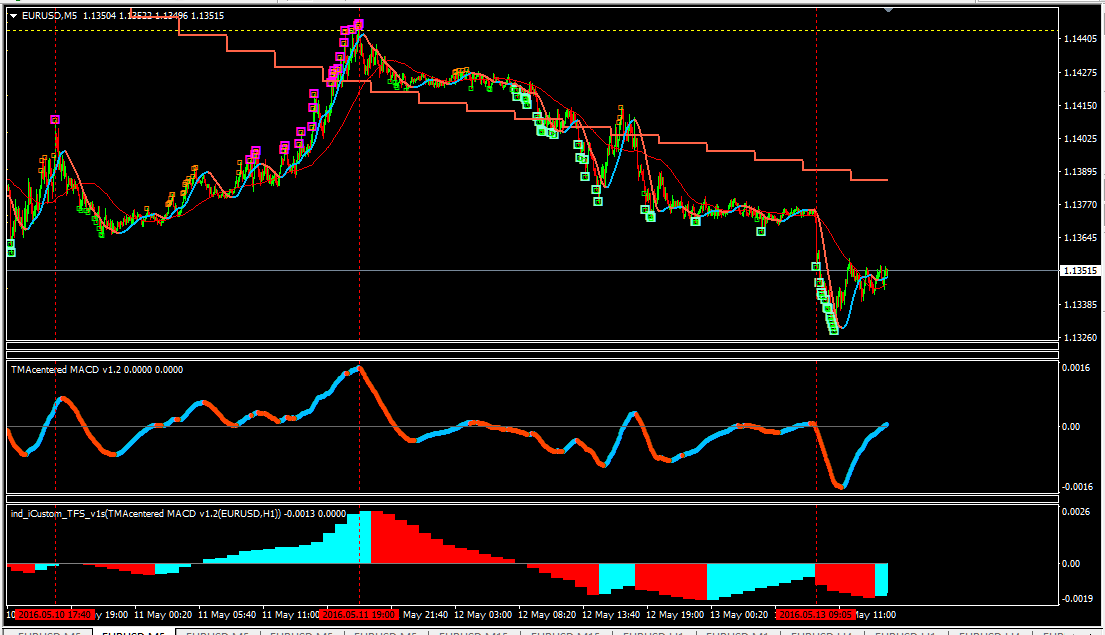
Task: Click the 11 May 00:20 time label
Action: point(163,615)
